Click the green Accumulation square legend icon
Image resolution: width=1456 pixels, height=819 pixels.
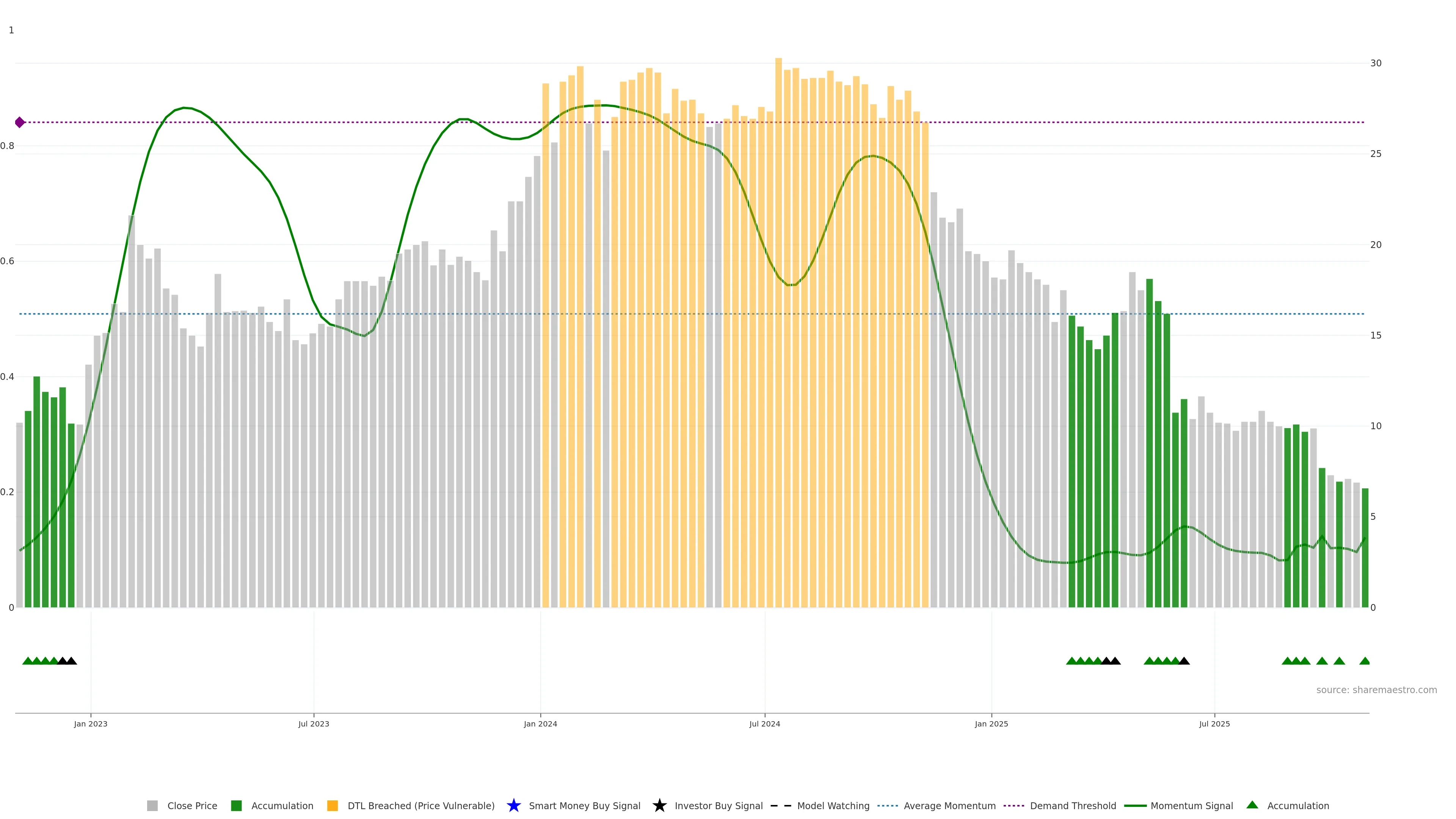(236, 805)
